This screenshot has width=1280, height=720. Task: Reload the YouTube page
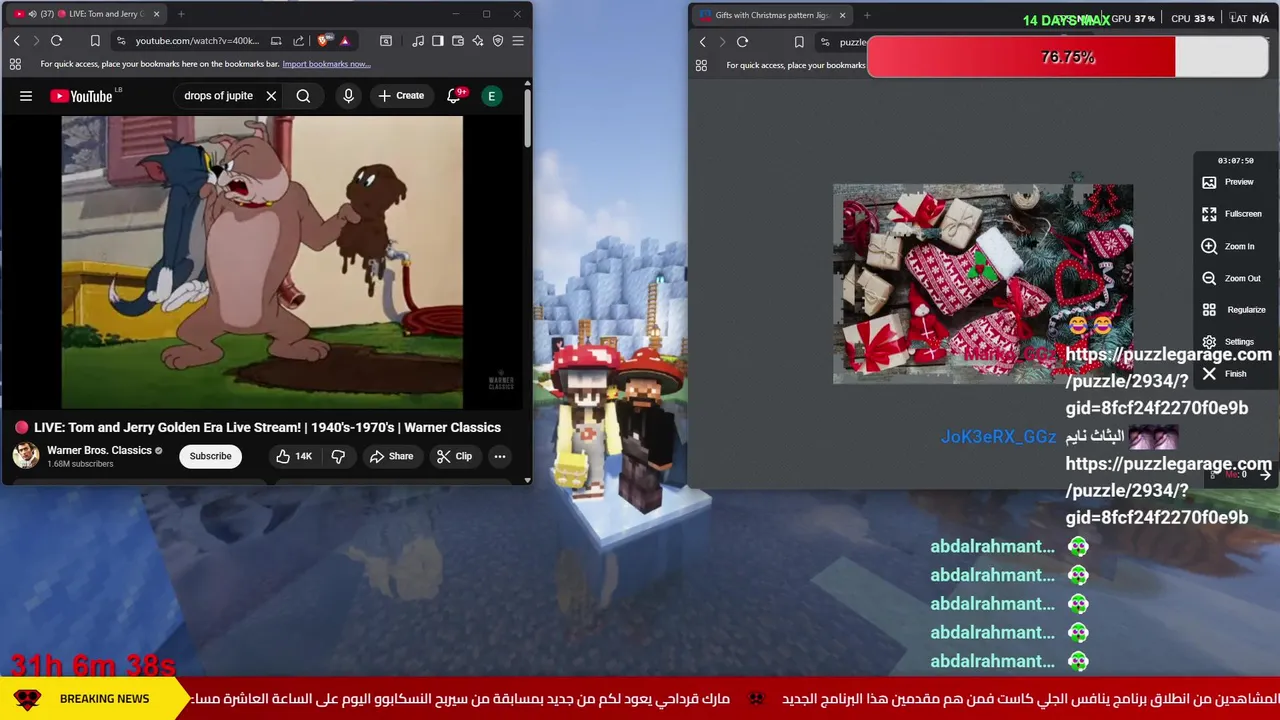(x=56, y=41)
